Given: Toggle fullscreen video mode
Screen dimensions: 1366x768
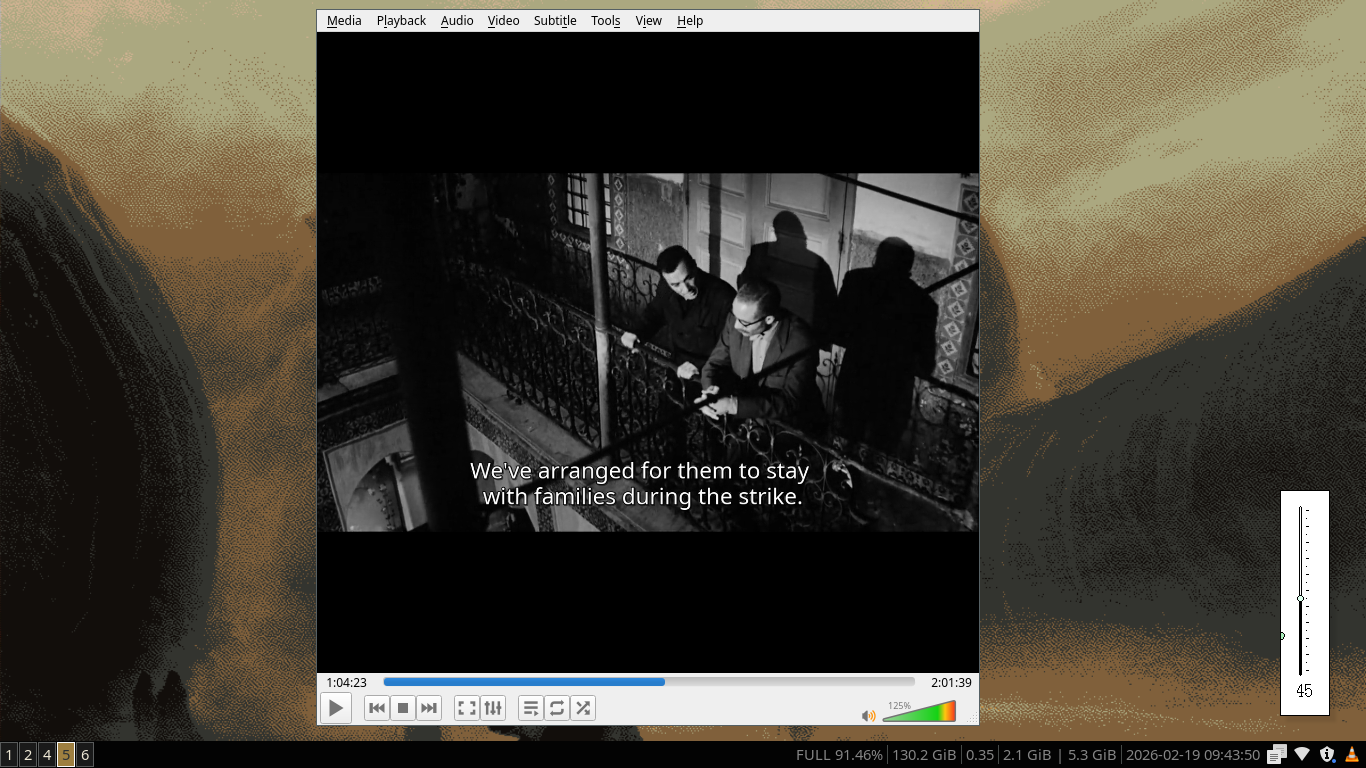Looking at the screenshot, I should point(467,708).
